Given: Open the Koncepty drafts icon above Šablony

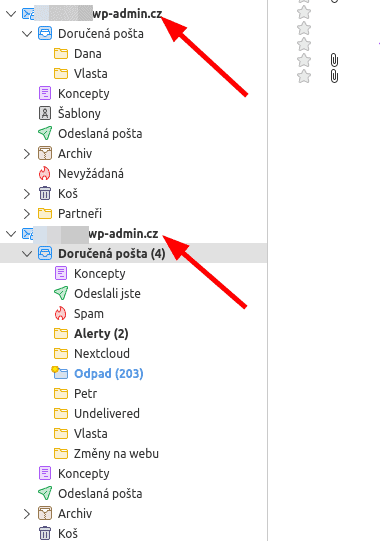Looking at the screenshot, I should [45, 94].
